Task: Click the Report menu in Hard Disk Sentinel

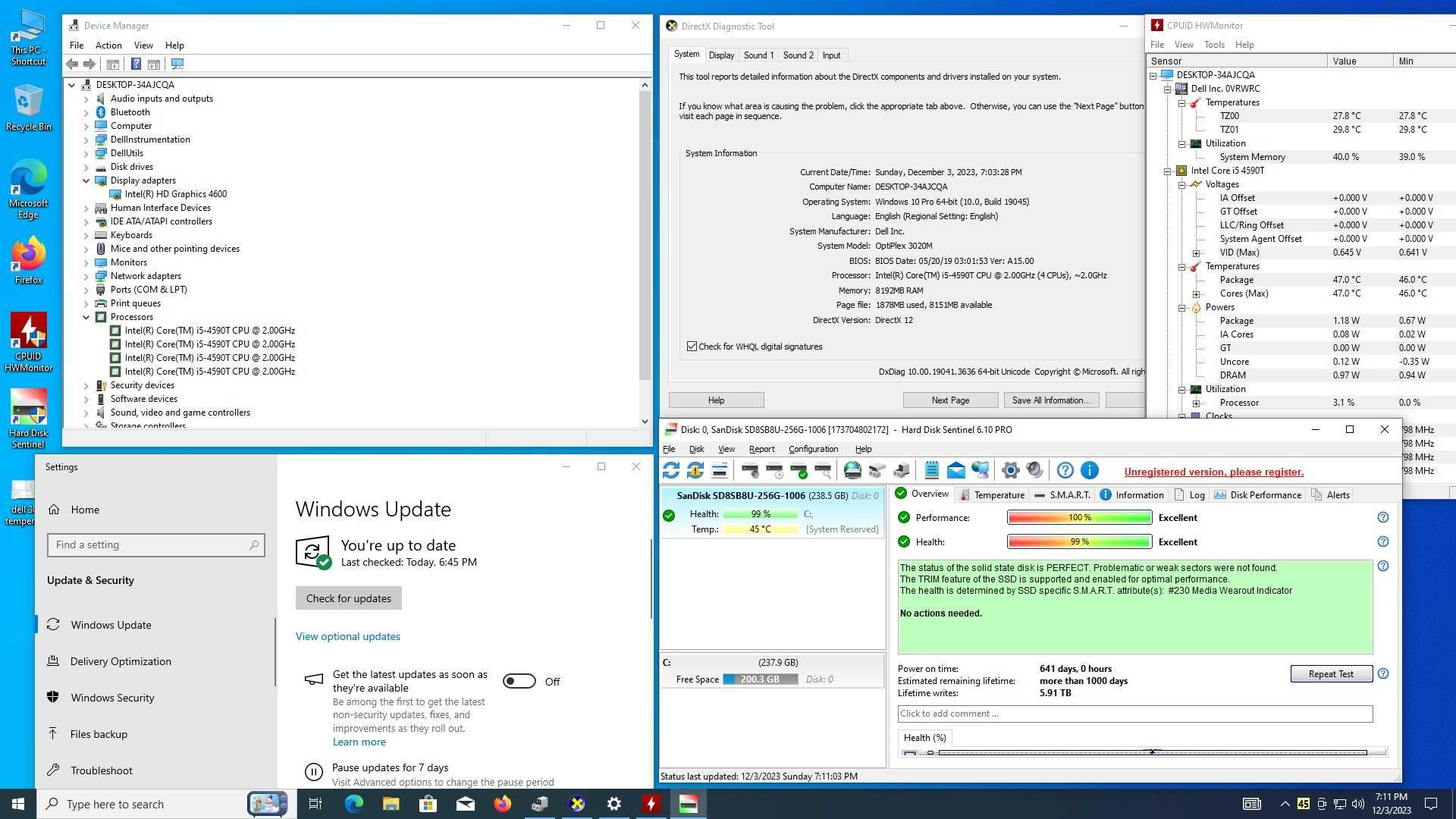Action: pyautogui.click(x=761, y=448)
